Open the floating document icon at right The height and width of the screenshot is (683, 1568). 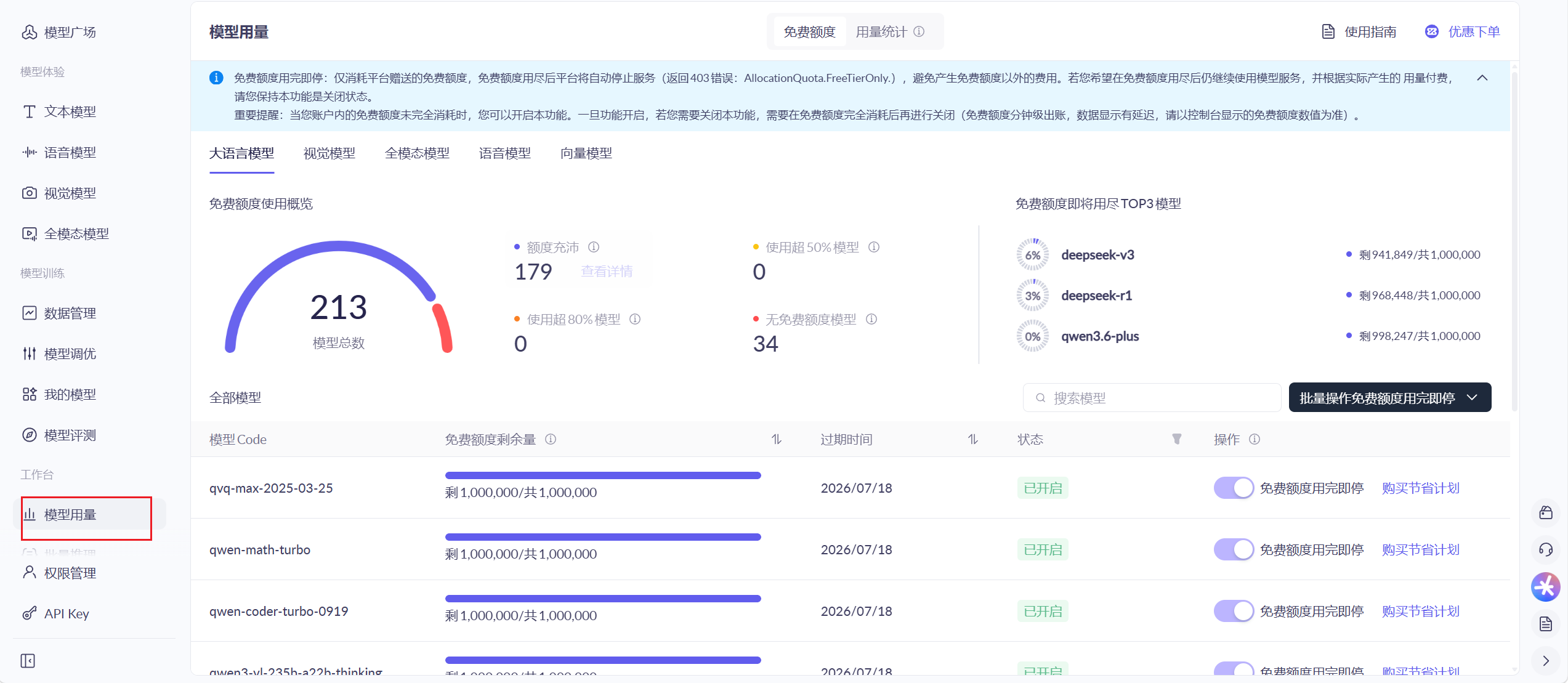tap(1546, 624)
